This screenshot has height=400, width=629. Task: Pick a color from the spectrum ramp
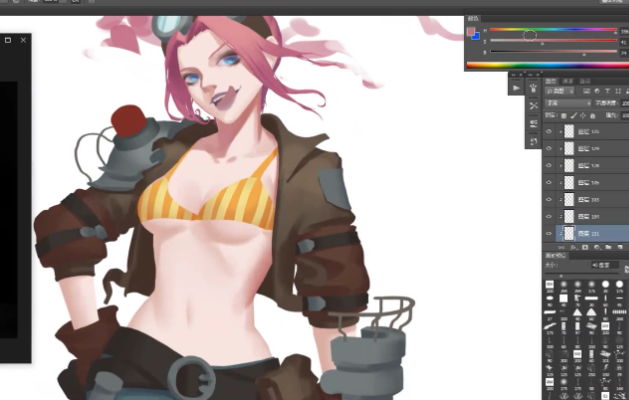(548, 65)
